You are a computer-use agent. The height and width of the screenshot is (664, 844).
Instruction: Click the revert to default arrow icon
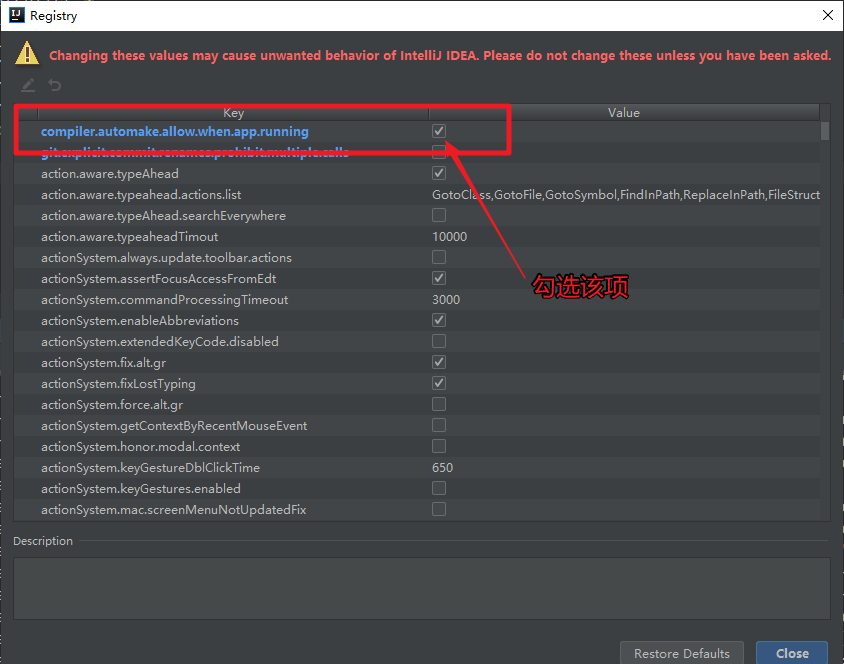pyautogui.click(x=55, y=85)
